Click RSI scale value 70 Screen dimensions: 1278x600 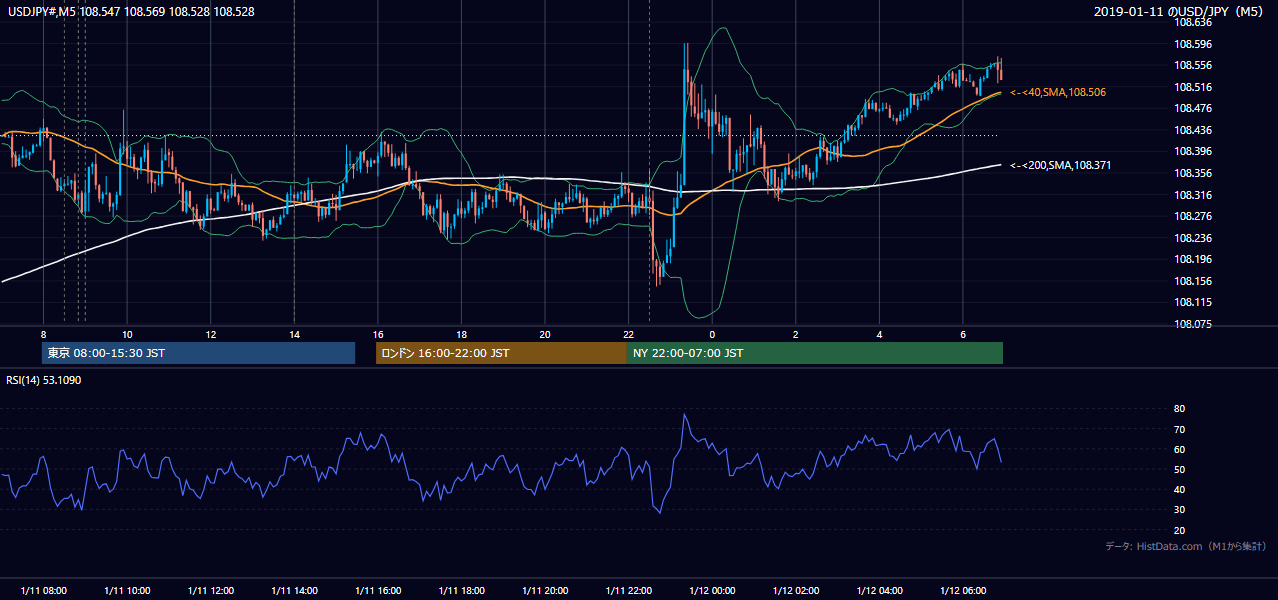click(1179, 429)
